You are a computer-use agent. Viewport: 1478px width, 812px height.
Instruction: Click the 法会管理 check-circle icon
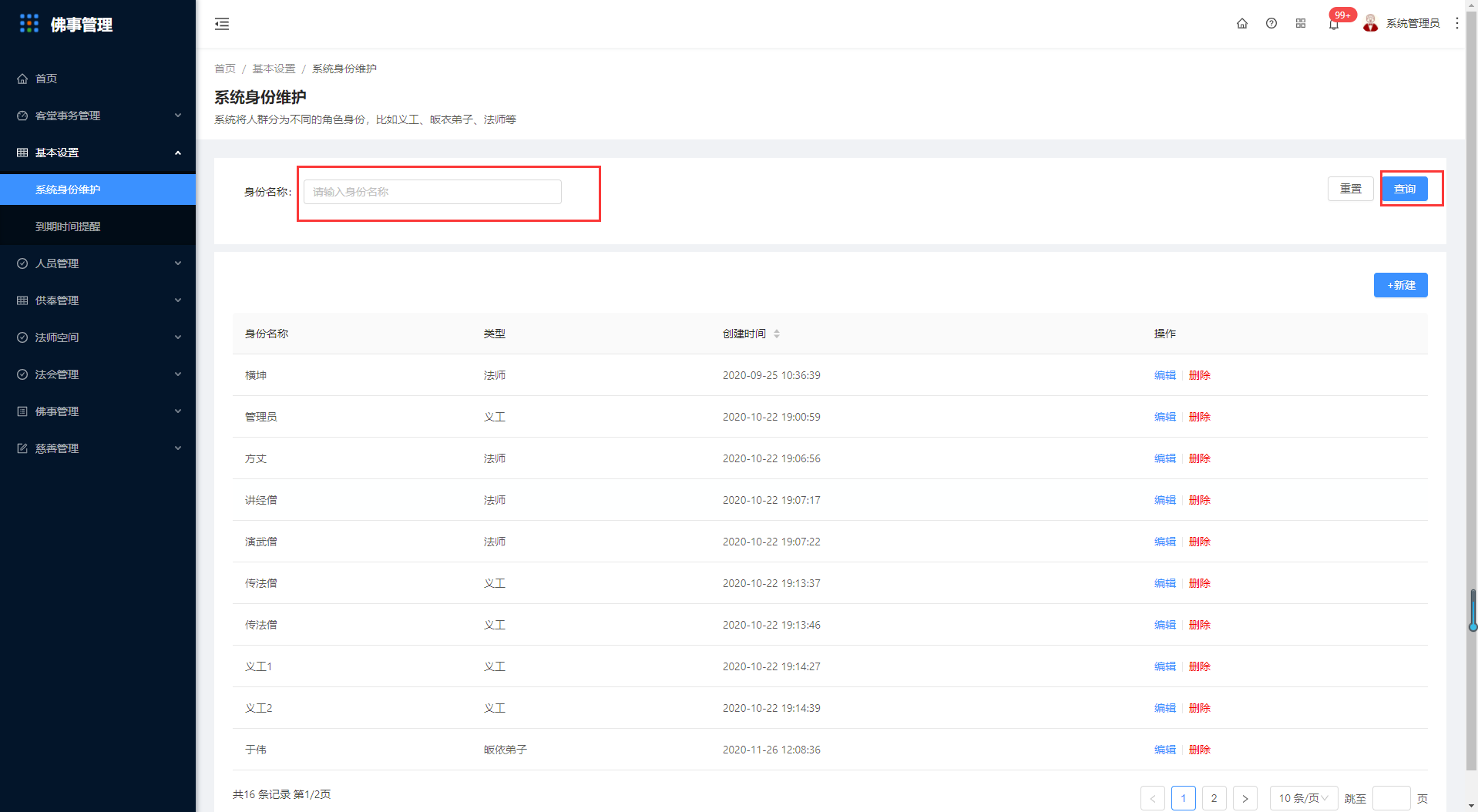click(x=22, y=374)
